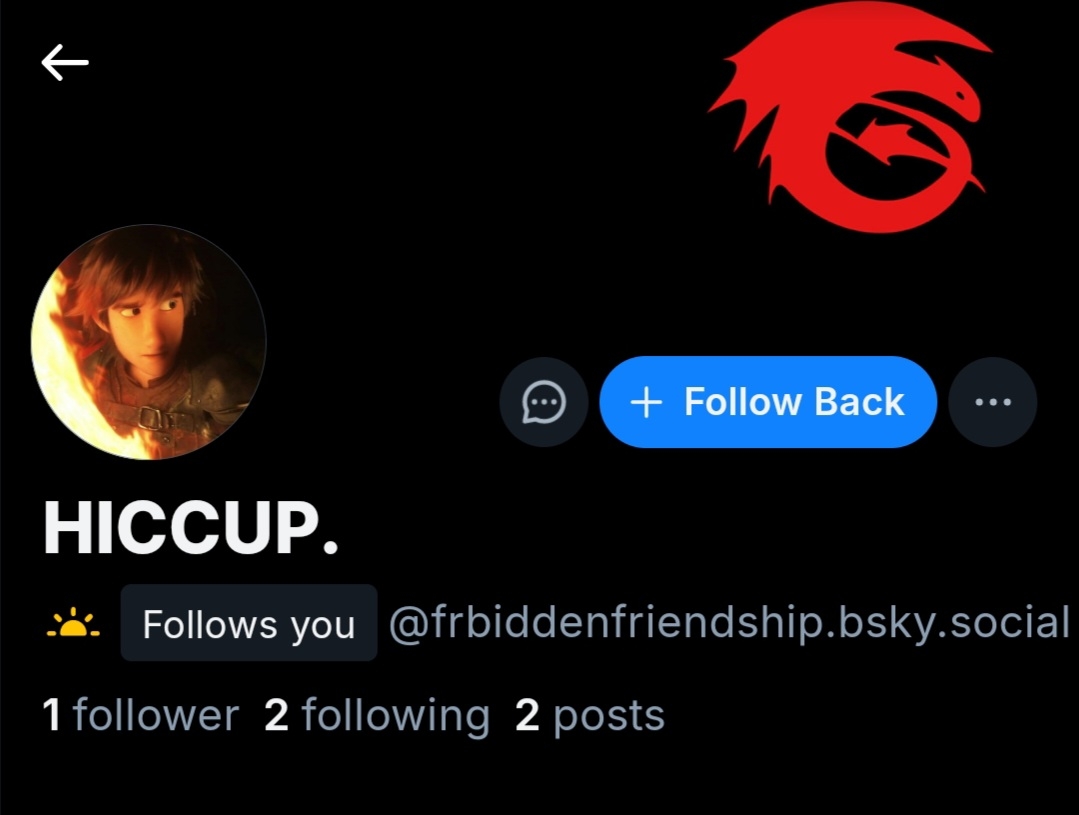Click the sun emoji beside Follows you

point(73,624)
